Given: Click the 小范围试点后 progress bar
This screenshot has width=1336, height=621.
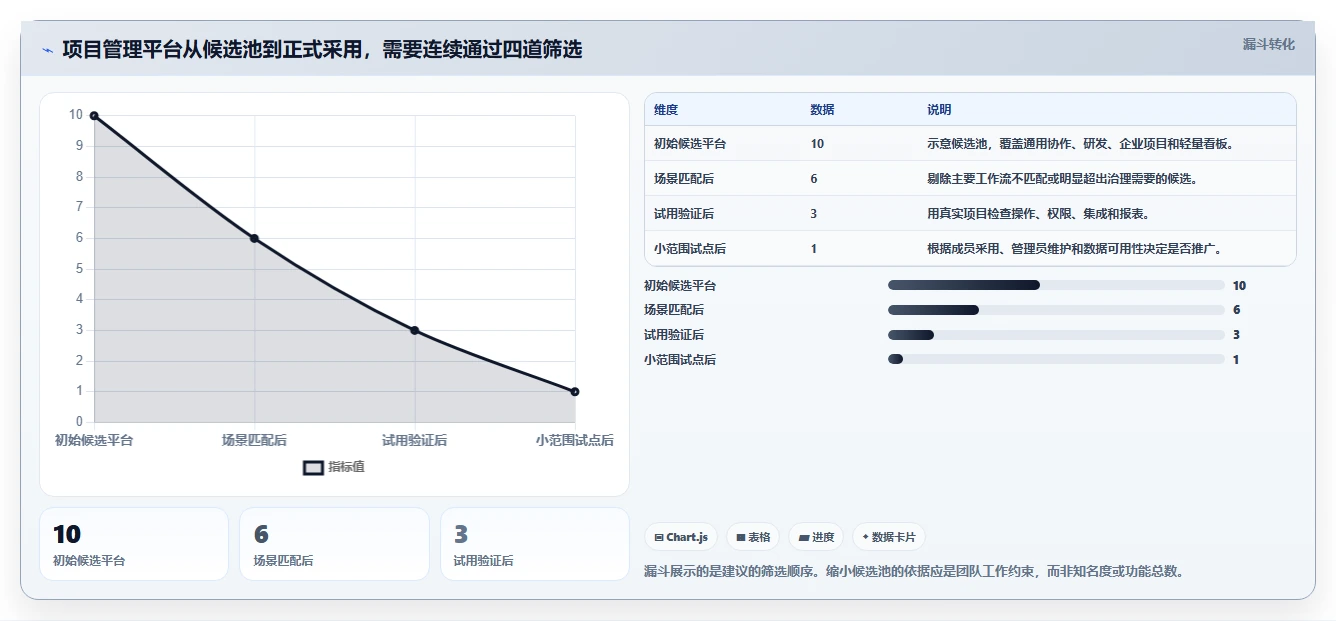Looking at the screenshot, I should (1056, 360).
